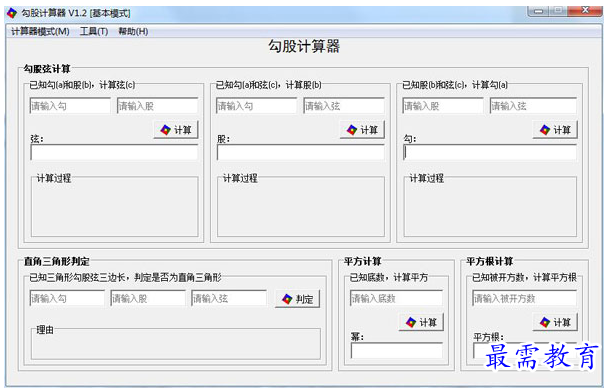Click 计算 button to compute 股
The height and width of the screenshot is (388, 607).
tap(362, 130)
